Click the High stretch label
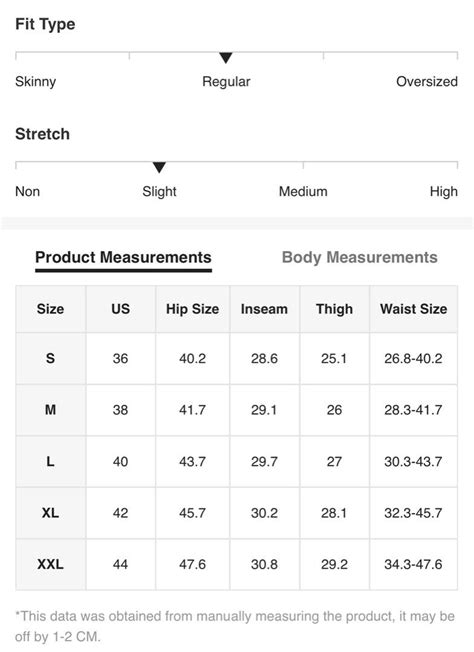Viewport: 474px width, 652px height. pyautogui.click(x=444, y=192)
